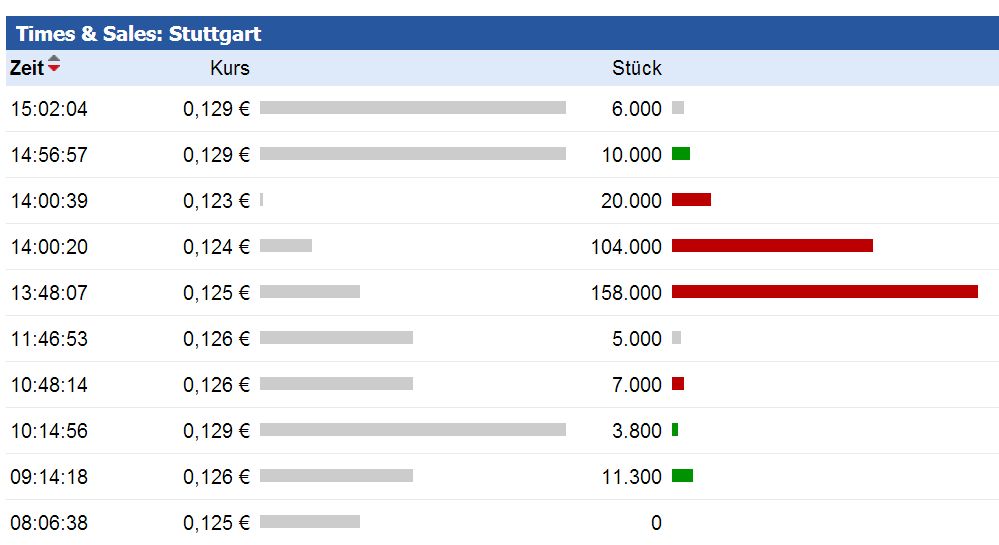The width and height of the screenshot is (999, 545).
Task: Click the 0,124 € price value
Action: [x=216, y=247]
